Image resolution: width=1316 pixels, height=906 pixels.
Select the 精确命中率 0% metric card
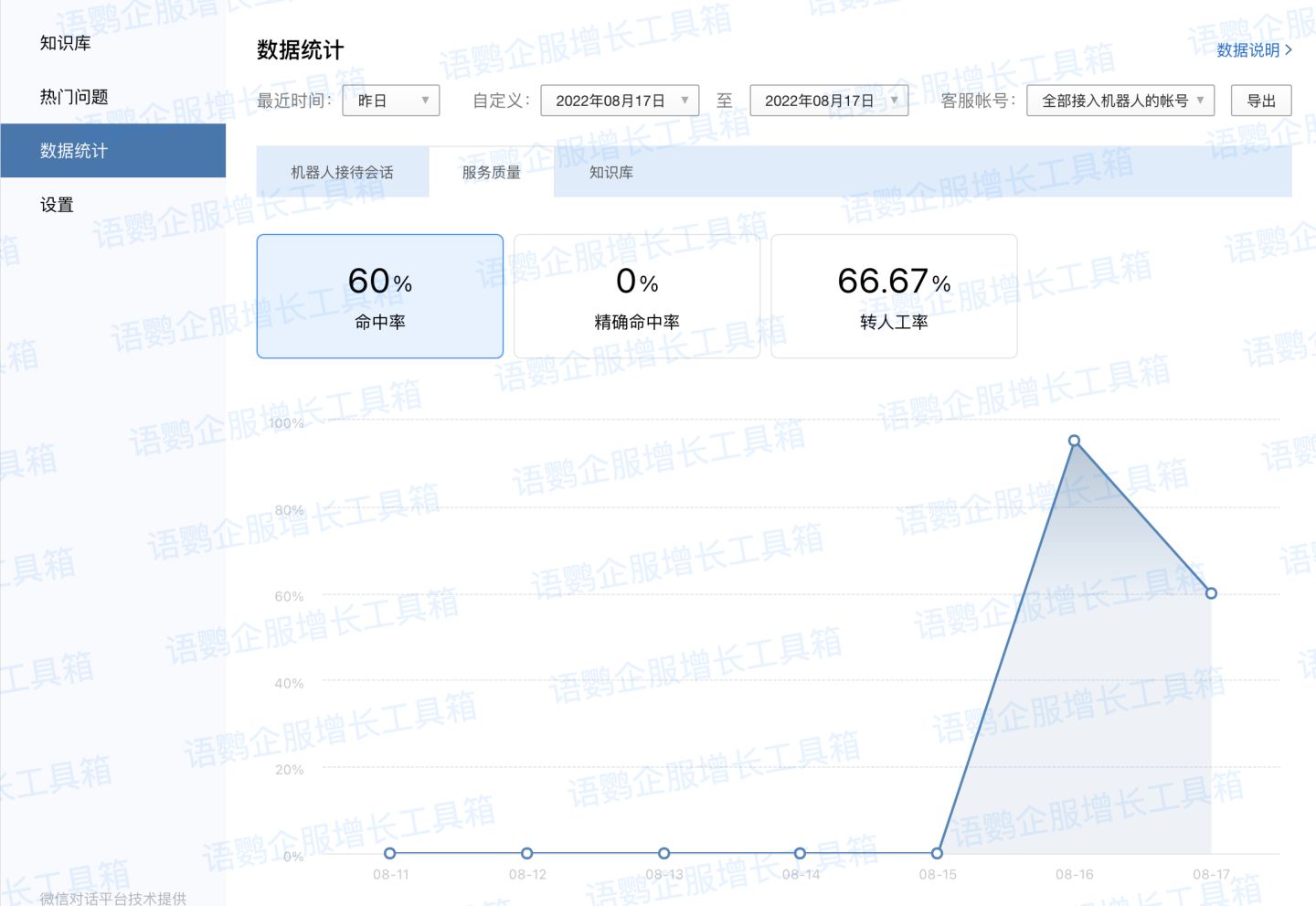pos(637,296)
